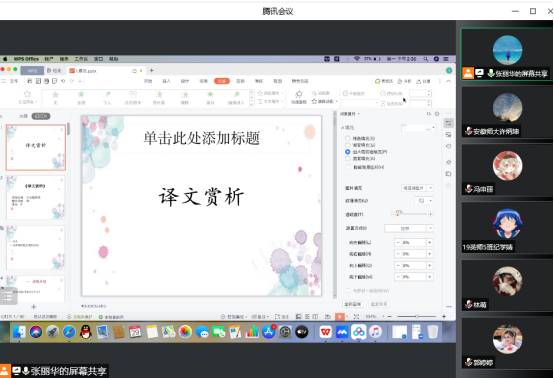Screen dimensions: 554x378
Task: Click the Wi-Fi icon in the macOS menu bar
Action: click(x=357, y=59)
